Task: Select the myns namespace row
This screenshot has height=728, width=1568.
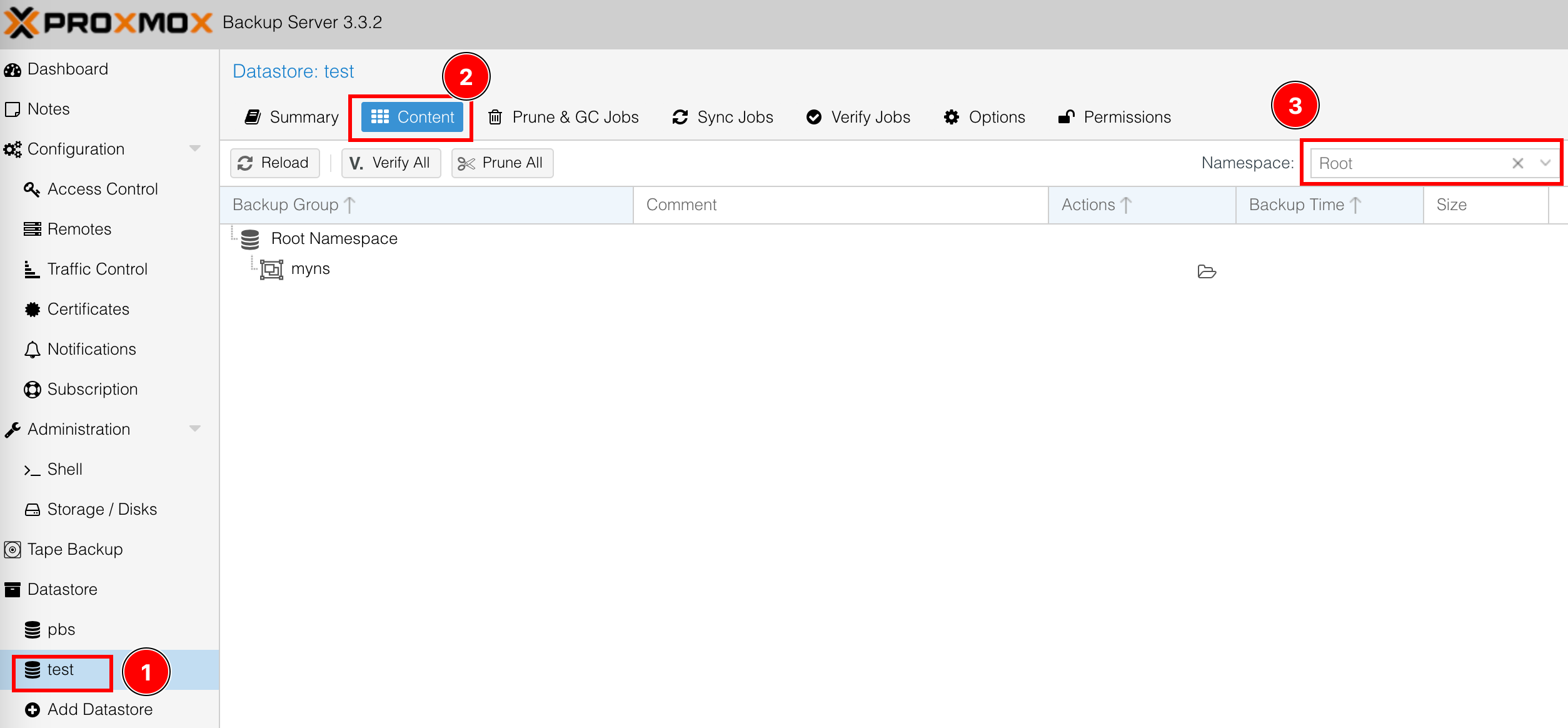Action: point(310,269)
